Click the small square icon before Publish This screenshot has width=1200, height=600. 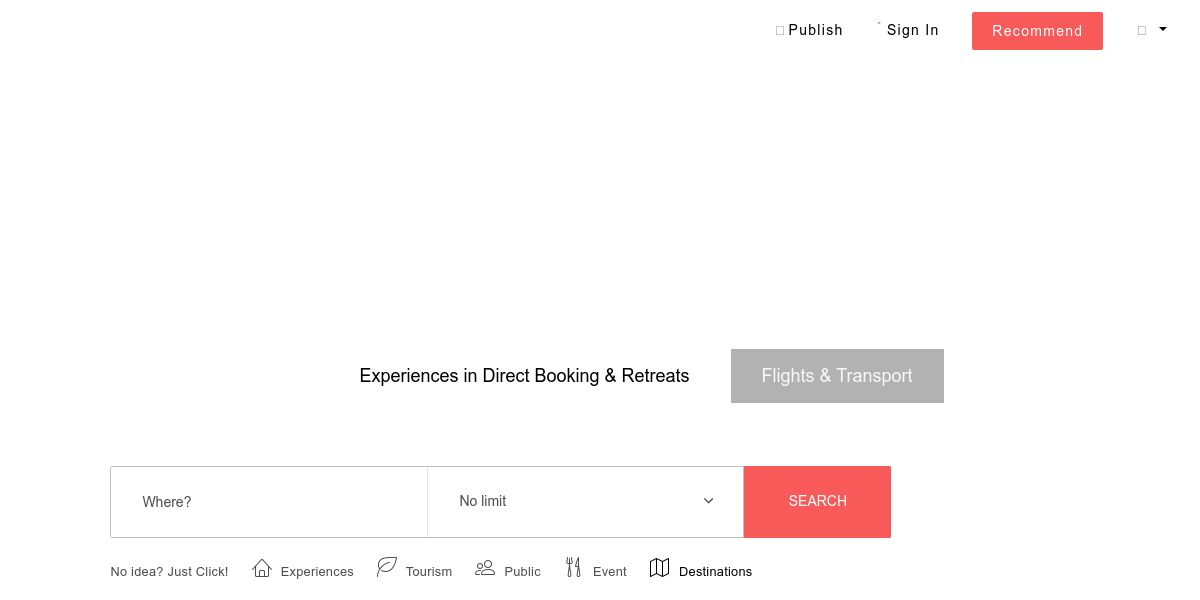click(x=780, y=31)
